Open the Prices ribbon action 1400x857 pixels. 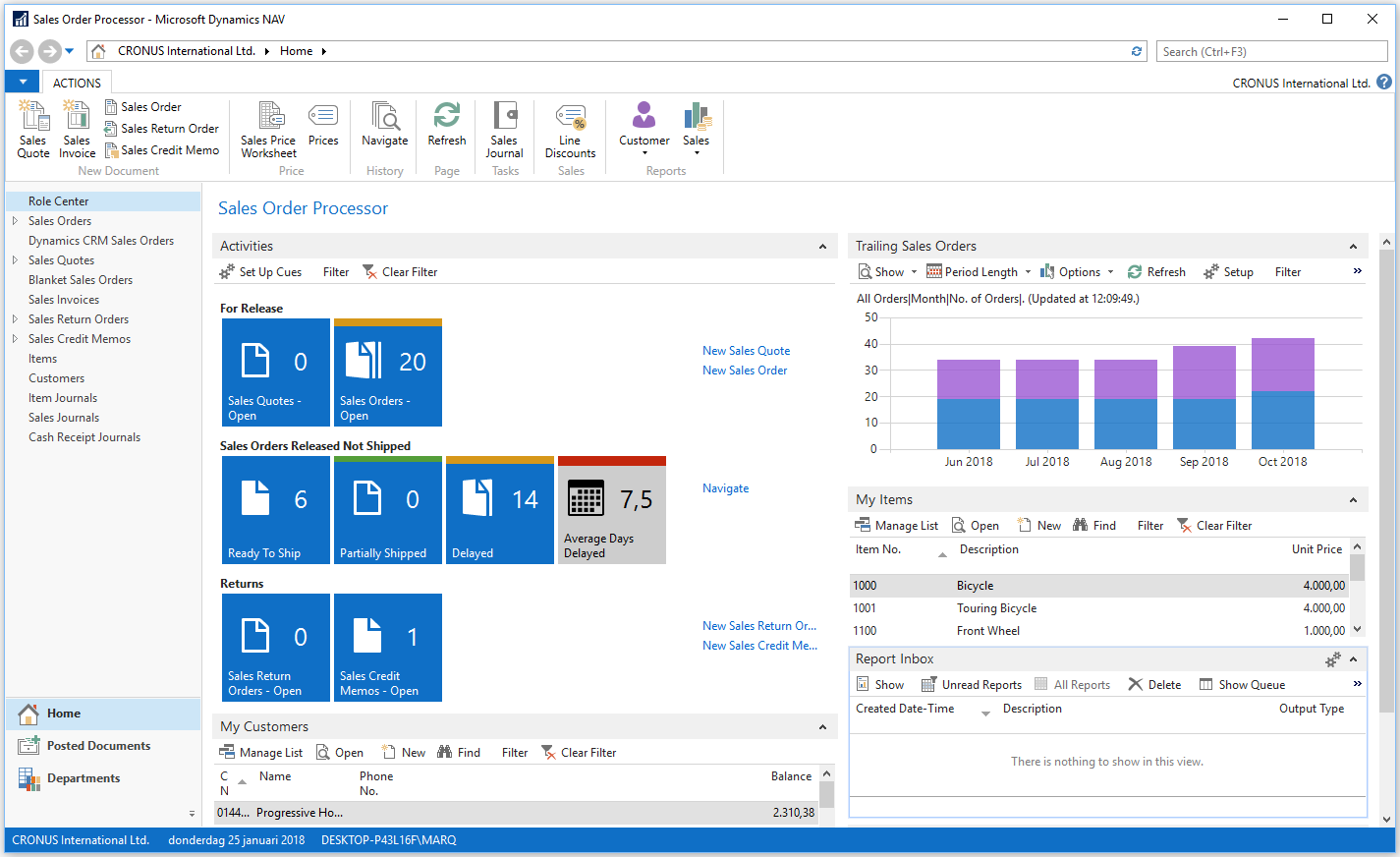click(323, 124)
